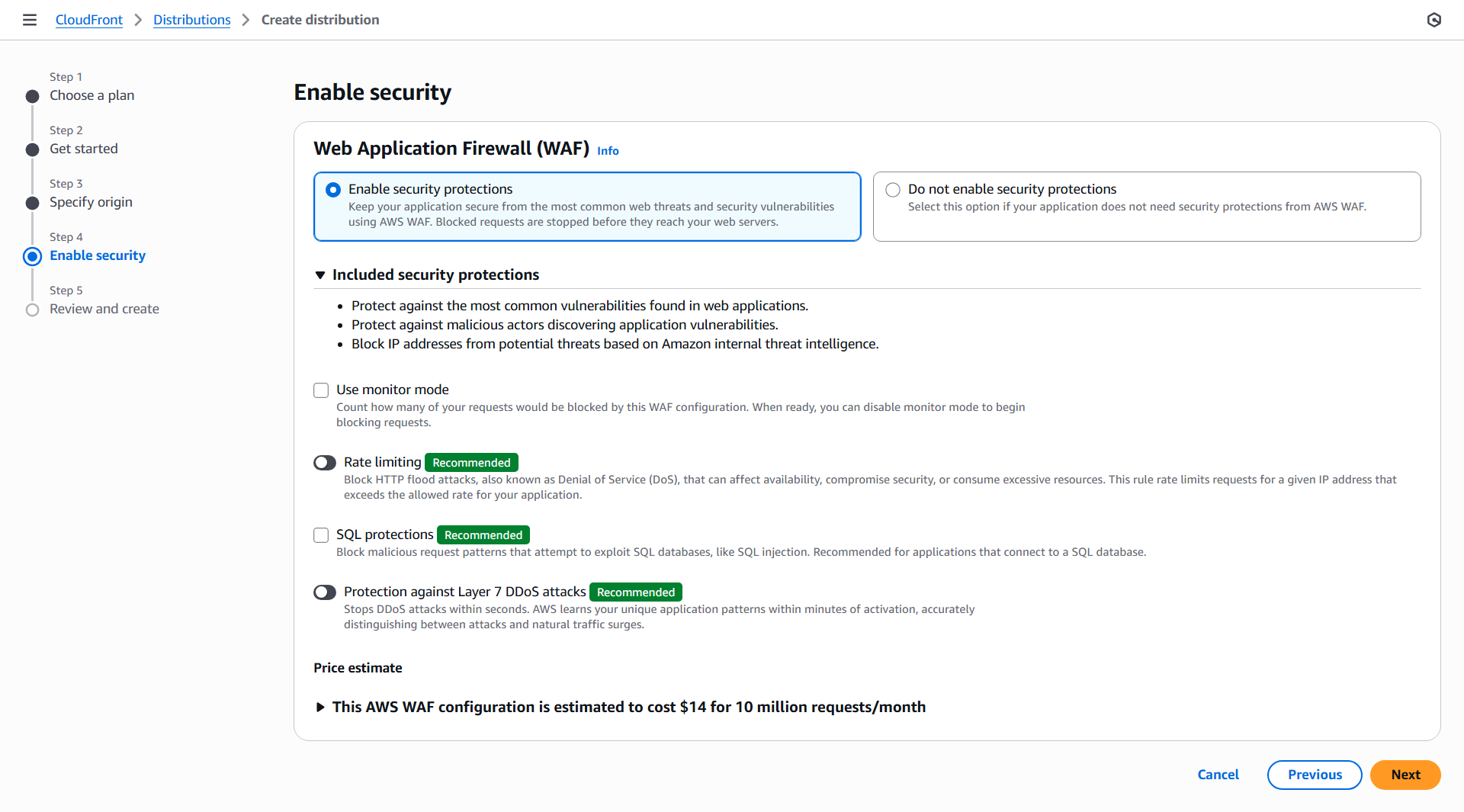
Task: Go to Get started step
Action: click(x=84, y=149)
